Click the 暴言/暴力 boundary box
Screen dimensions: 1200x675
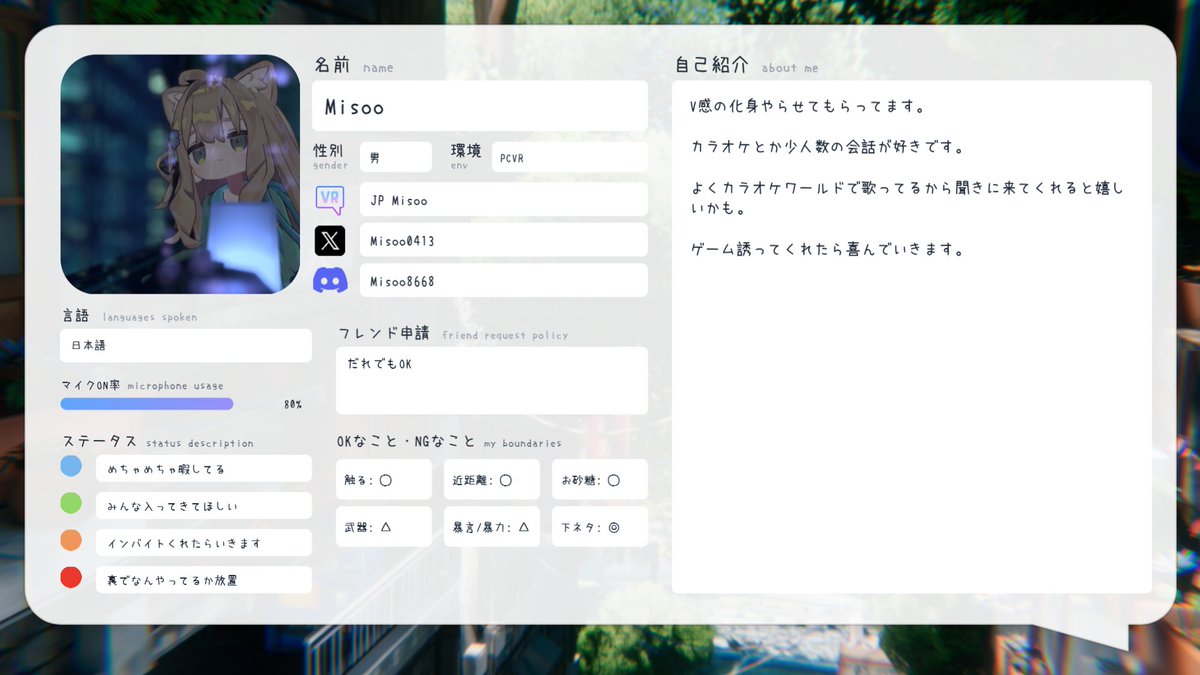(x=492, y=527)
